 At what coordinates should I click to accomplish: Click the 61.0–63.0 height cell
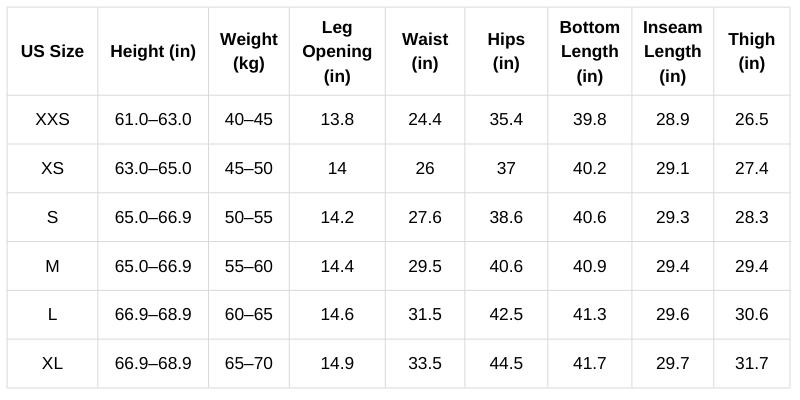153,120
